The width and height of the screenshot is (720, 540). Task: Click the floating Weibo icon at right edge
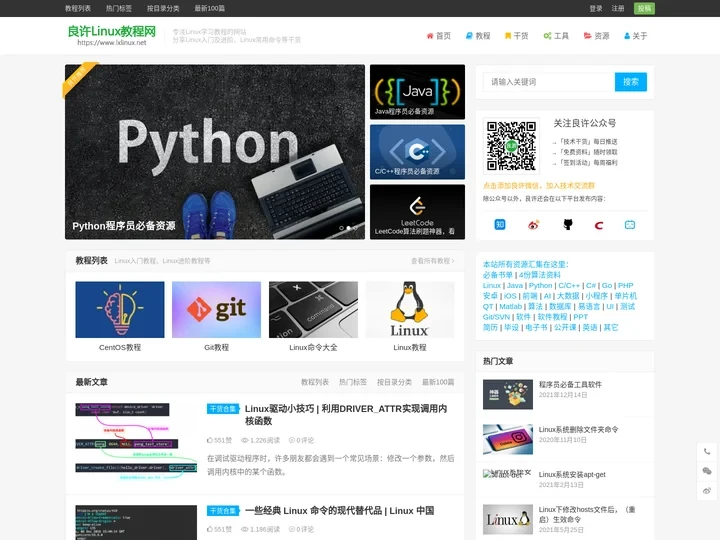(707, 491)
